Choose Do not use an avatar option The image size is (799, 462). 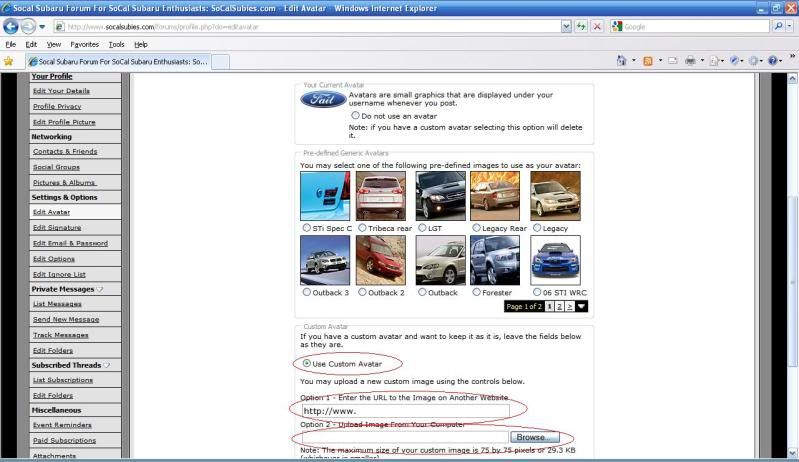355,115
